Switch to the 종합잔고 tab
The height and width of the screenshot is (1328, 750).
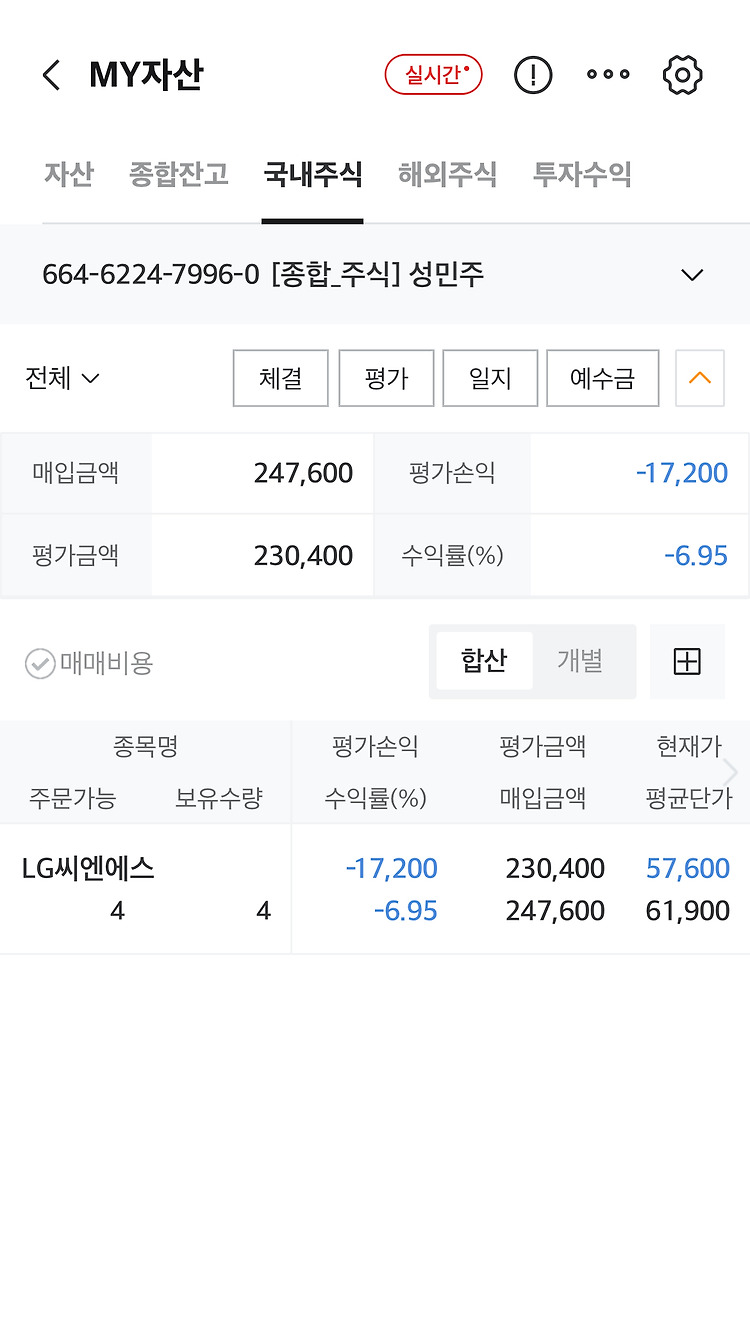pyautogui.click(x=179, y=175)
